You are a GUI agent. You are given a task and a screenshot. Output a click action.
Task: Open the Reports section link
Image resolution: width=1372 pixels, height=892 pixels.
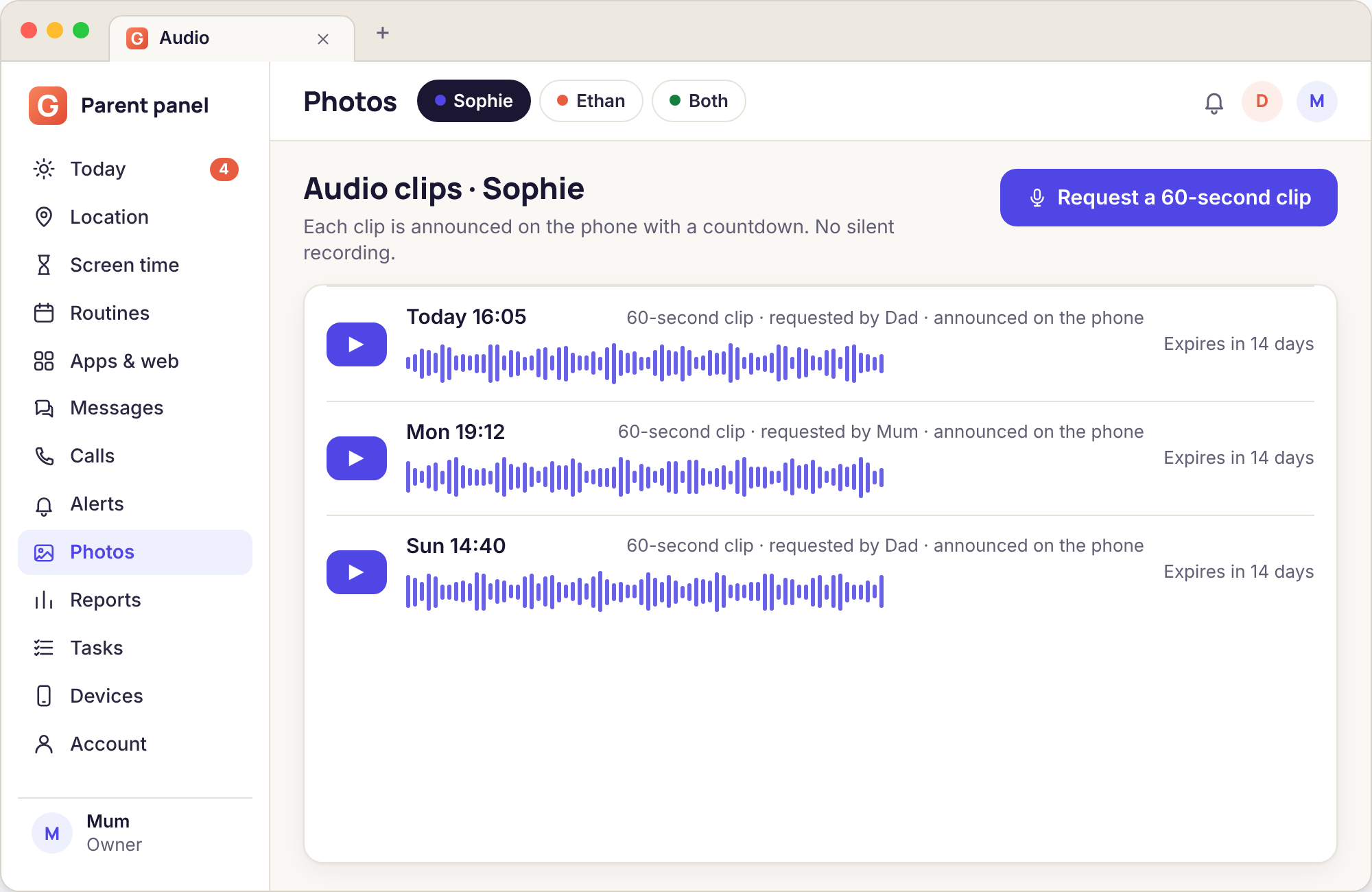pyautogui.click(x=135, y=600)
